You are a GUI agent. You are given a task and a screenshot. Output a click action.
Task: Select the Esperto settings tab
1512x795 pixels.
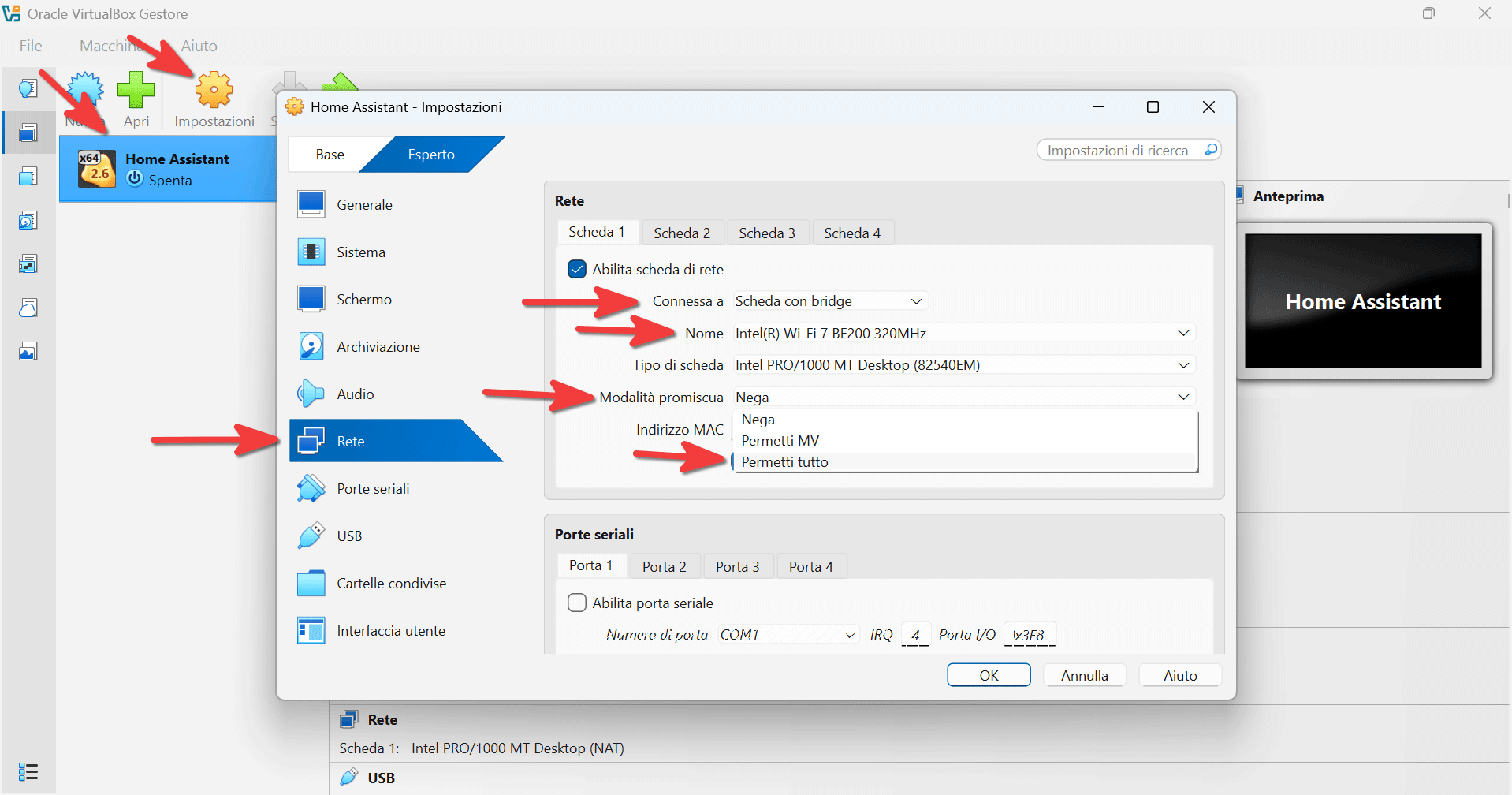pos(431,155)
